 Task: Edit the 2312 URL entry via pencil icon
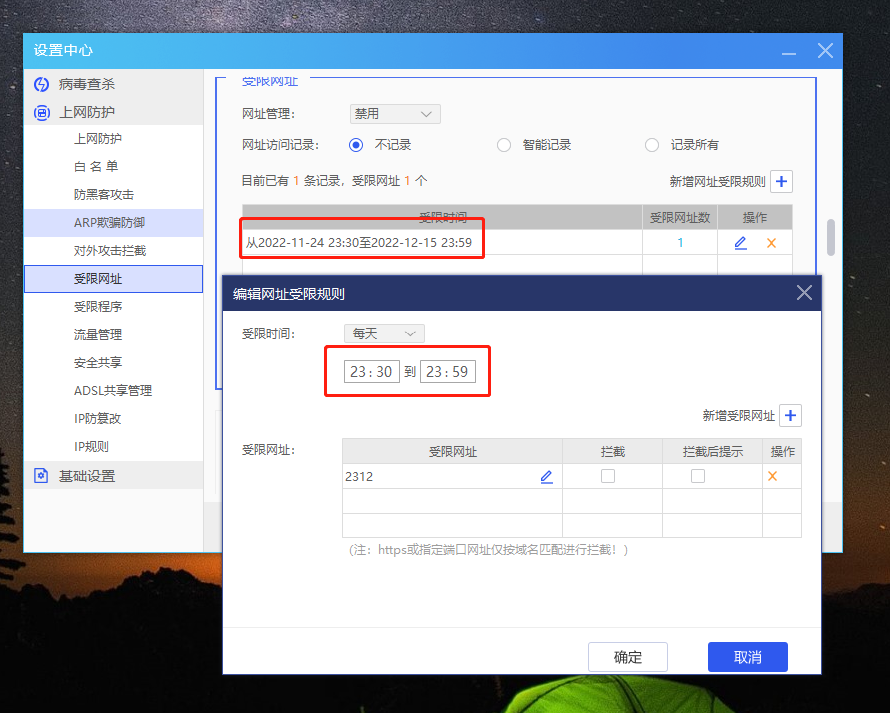[547, 476]
